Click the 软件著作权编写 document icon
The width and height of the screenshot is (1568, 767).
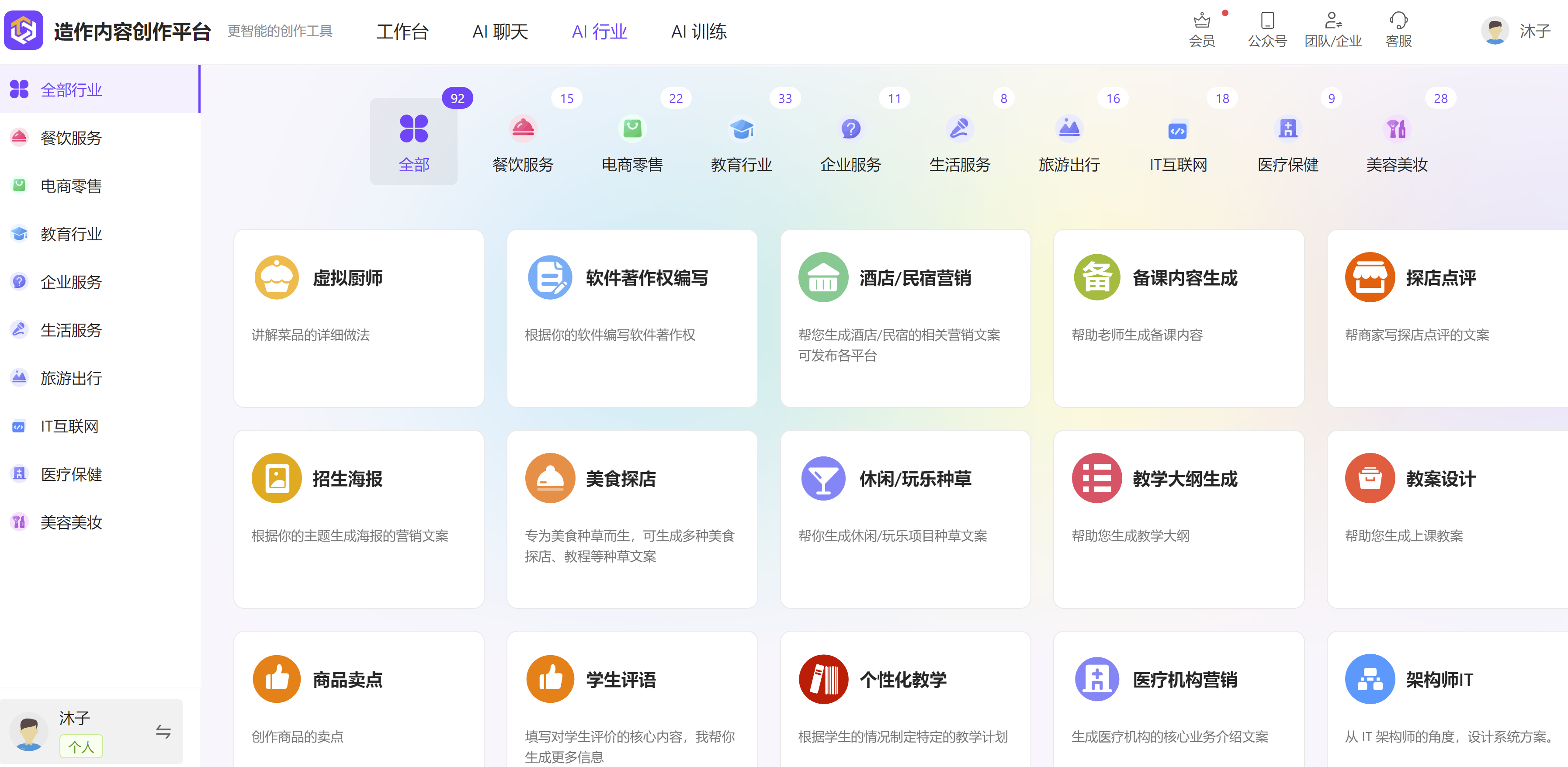point(550,277)
